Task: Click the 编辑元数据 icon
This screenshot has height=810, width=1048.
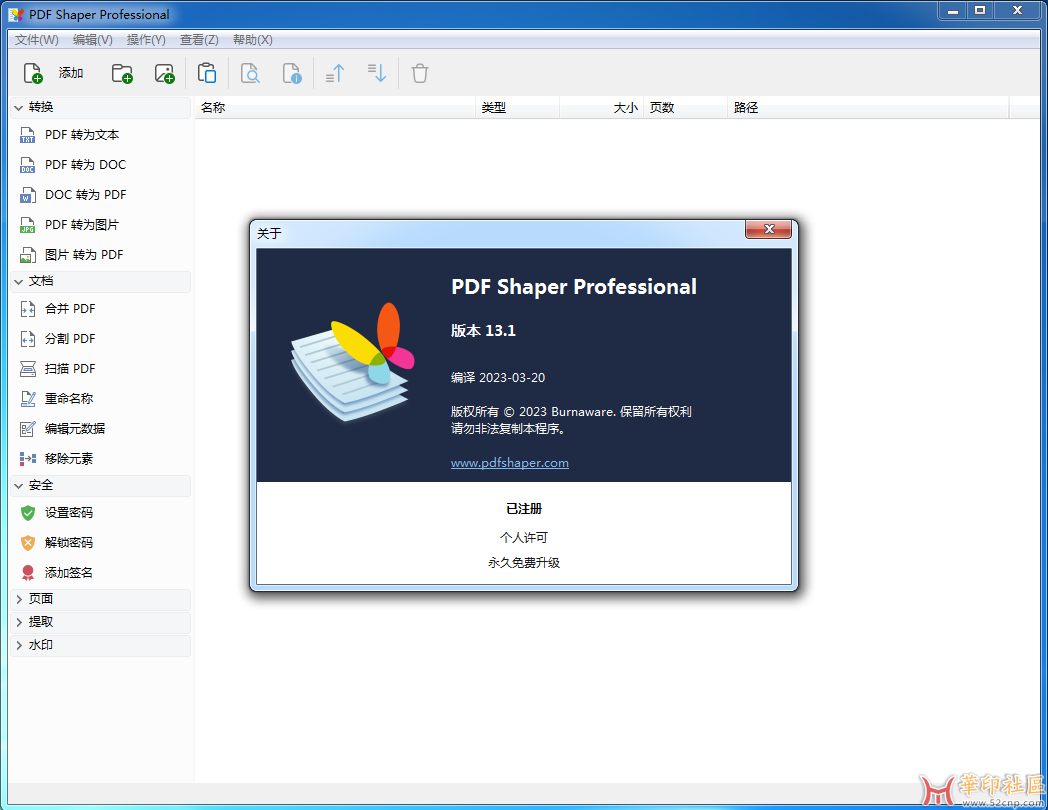Action: pos(27,429)
